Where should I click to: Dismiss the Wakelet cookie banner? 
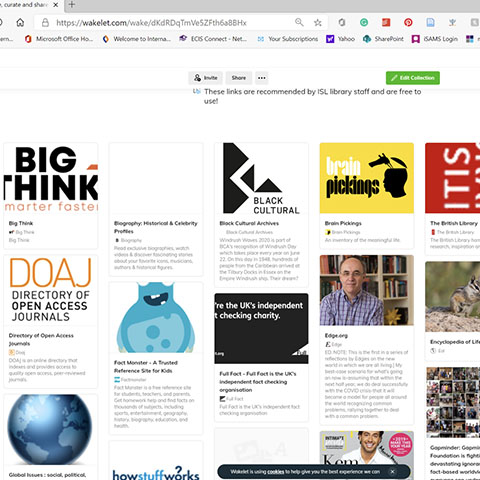pyautogui.click(x=392, y=471)
